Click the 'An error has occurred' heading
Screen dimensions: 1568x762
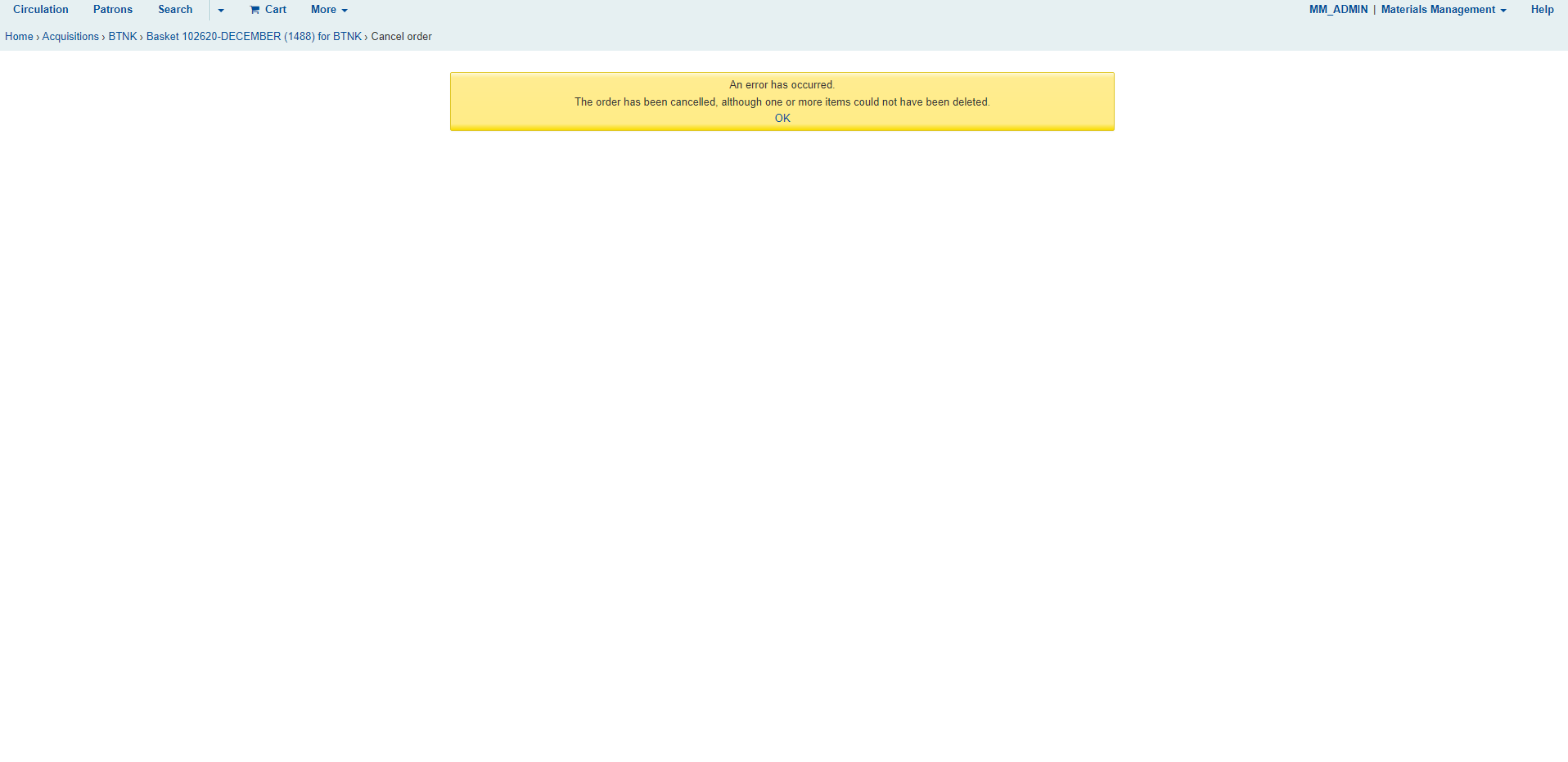[782, 85]
